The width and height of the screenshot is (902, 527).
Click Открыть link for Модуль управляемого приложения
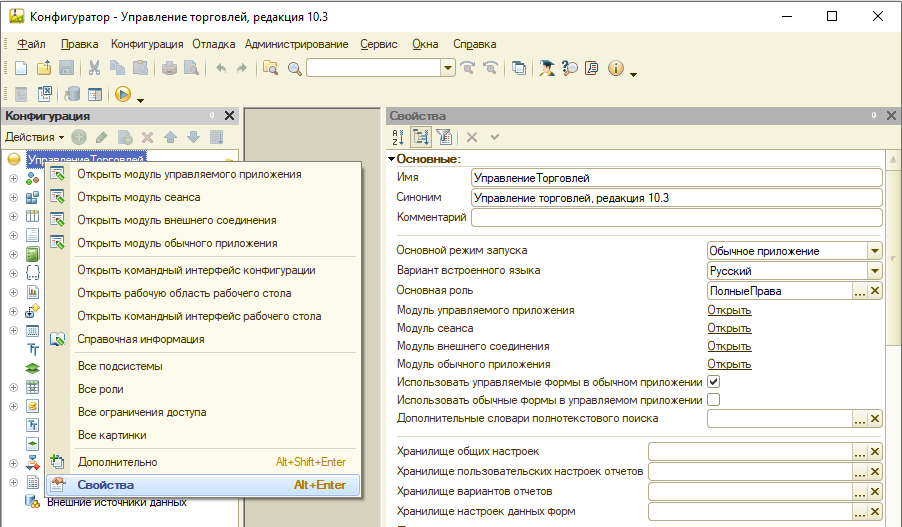(x=729, y=310)
